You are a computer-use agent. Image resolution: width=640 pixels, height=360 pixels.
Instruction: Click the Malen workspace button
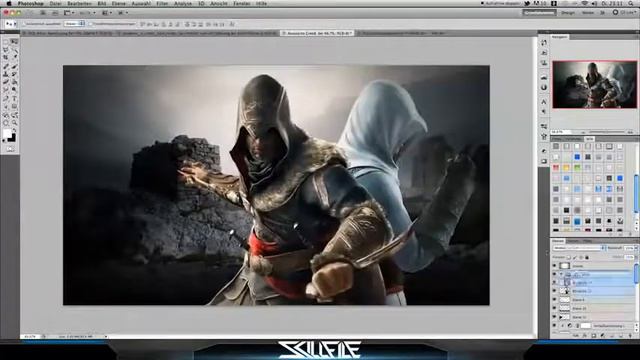click(x=588, y=13)
